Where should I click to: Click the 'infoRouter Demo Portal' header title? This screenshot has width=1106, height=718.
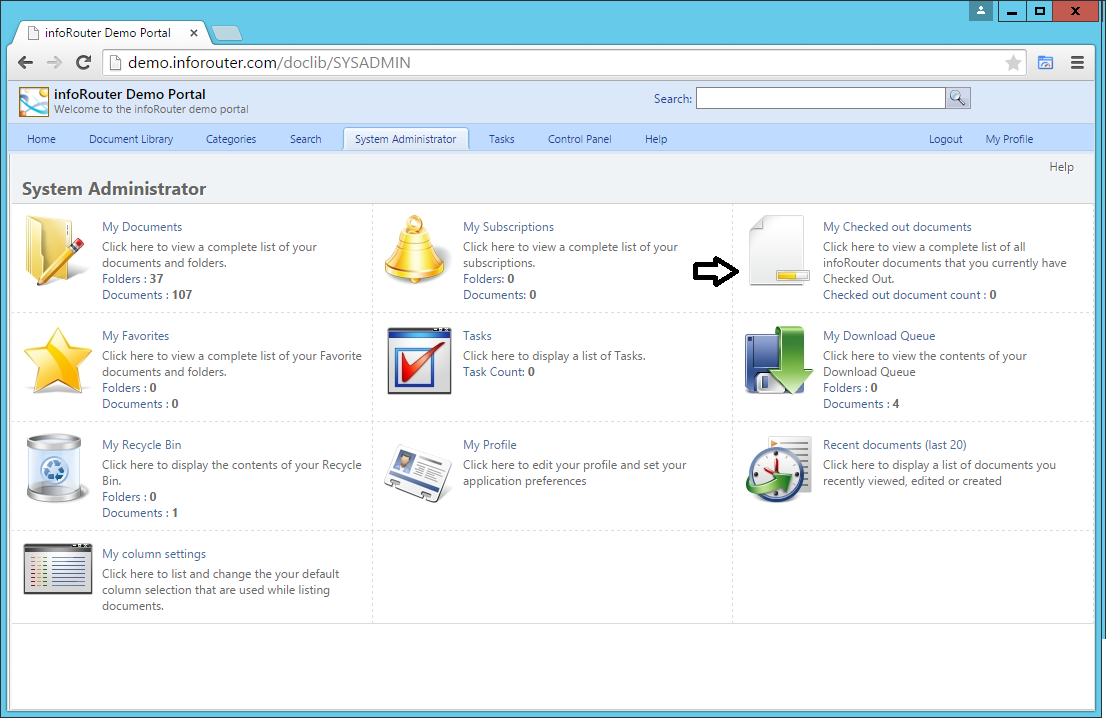tap(130, 94)
